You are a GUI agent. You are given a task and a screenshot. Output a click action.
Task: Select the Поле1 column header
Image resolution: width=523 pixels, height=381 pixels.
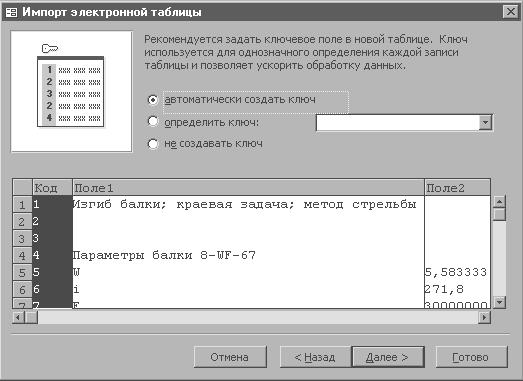[x=248, y=187]
